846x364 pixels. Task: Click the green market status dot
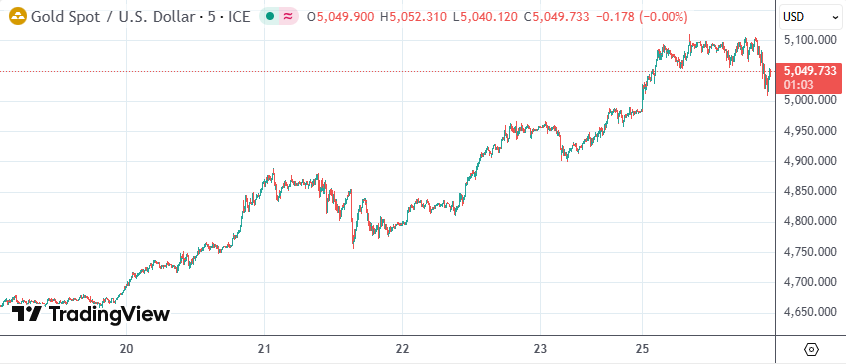(269, 17)
